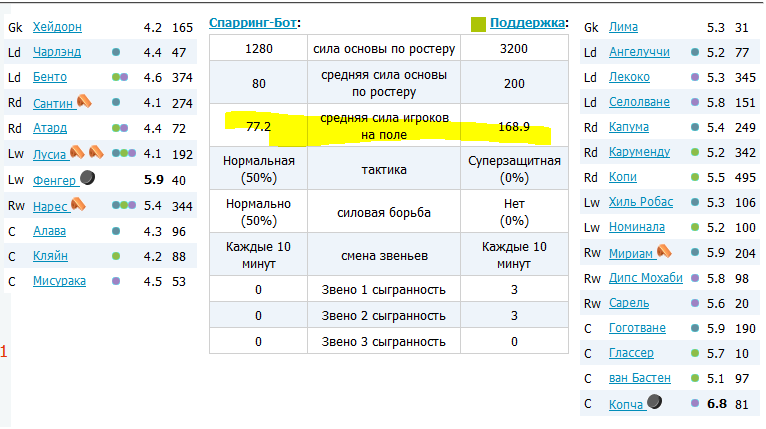The width and height of the screenshot is (766, 429).
Task: Click the 1280 roster strength value
Action: click(x=259, y=48)
